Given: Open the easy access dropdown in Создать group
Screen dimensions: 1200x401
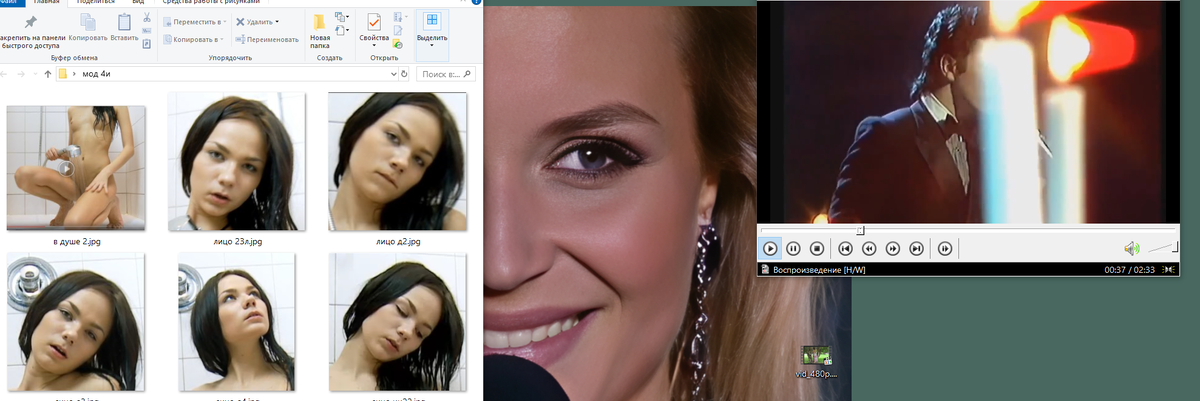Looking at the screenshot, I should pos(343,32).
